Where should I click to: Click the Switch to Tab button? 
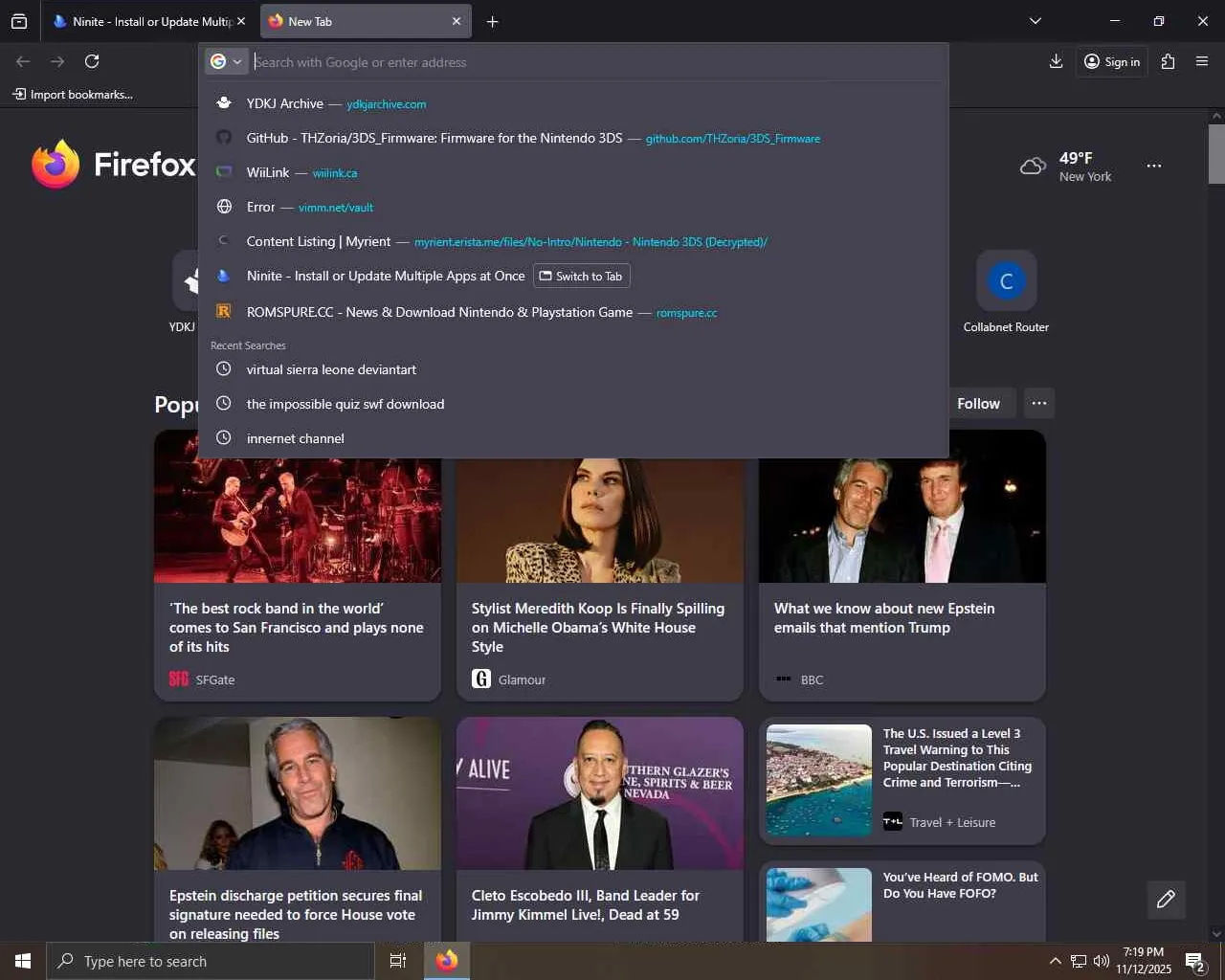(x=581, y=276)
